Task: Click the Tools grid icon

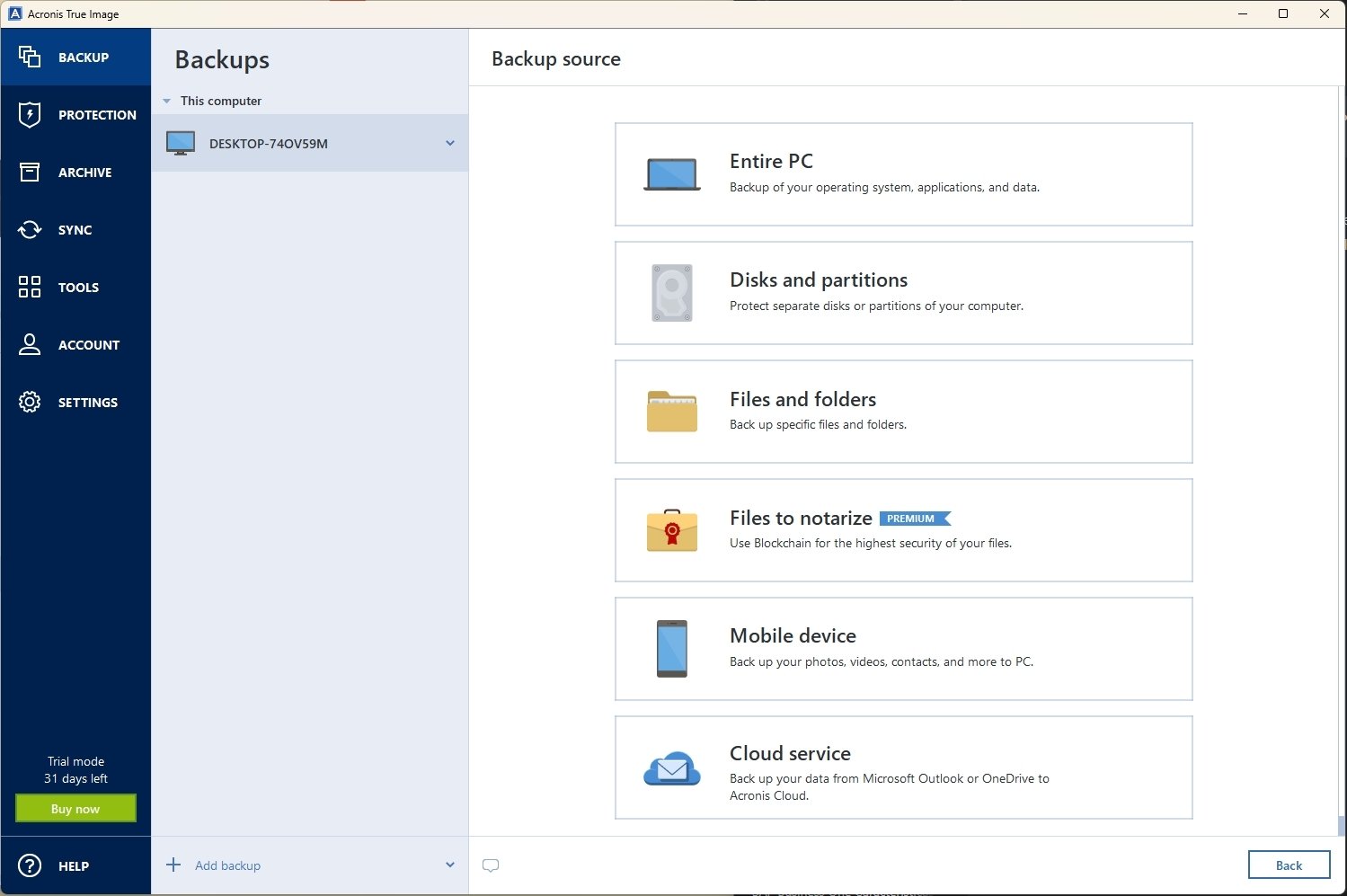Action: (30, 287)
